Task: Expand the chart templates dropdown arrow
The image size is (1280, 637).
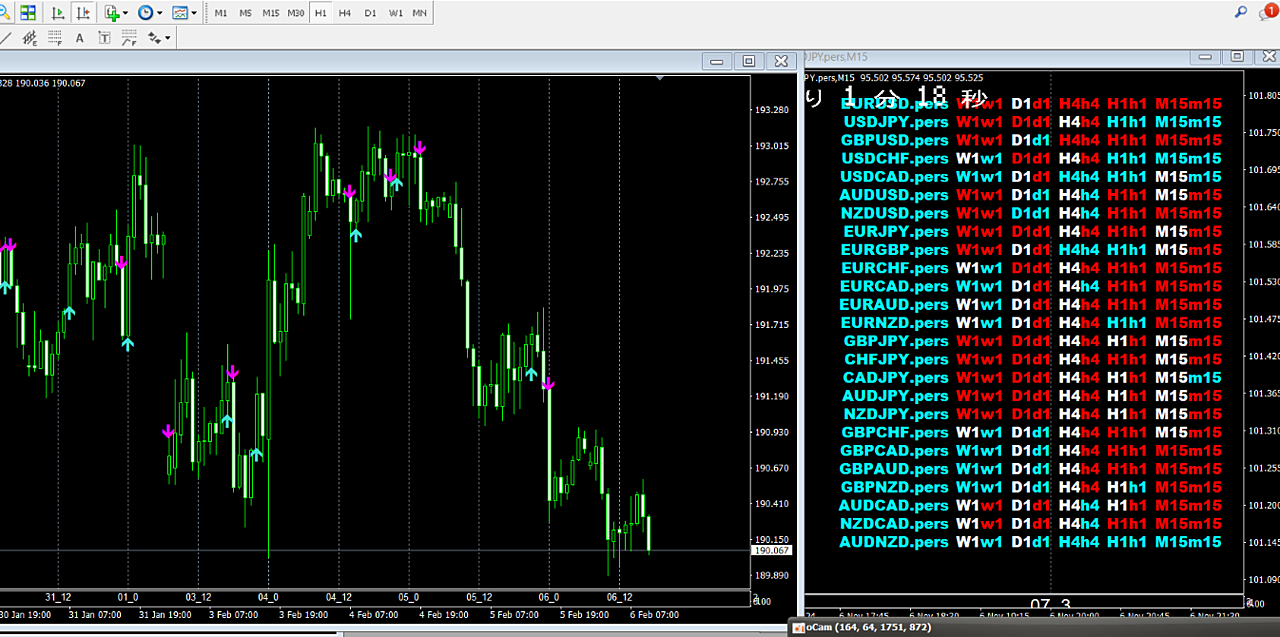Action: click(x=193, y=13)
